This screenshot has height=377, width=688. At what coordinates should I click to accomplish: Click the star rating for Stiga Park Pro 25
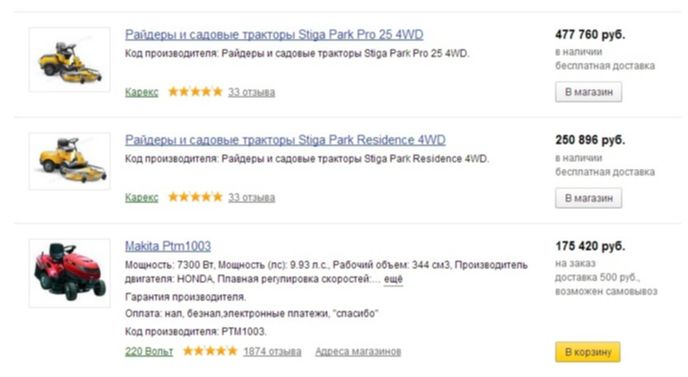click(195, 92)
